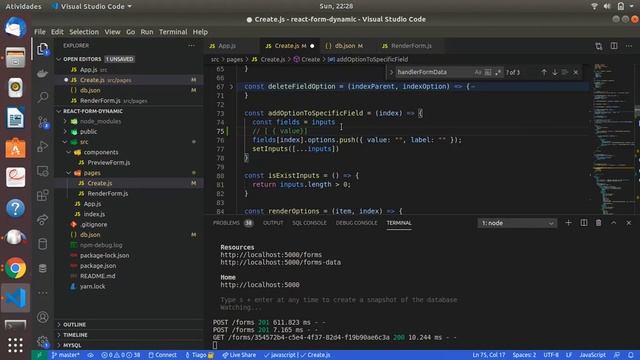Open Explorer more actions menu
Screen dimensions: 640x360
191,46
